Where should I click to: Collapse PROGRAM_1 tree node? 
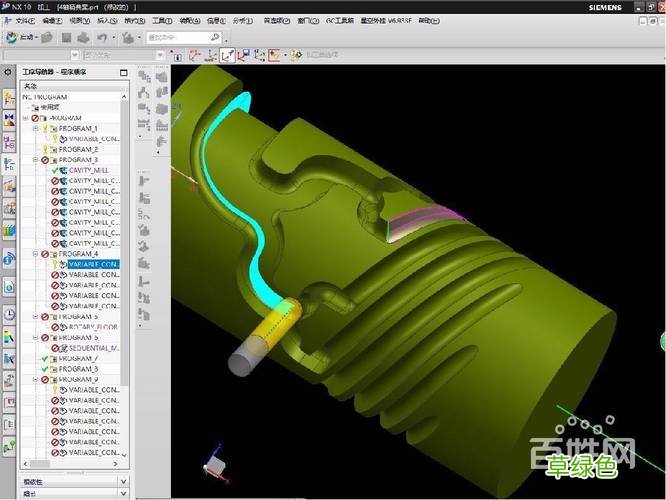tap(36, 128)
